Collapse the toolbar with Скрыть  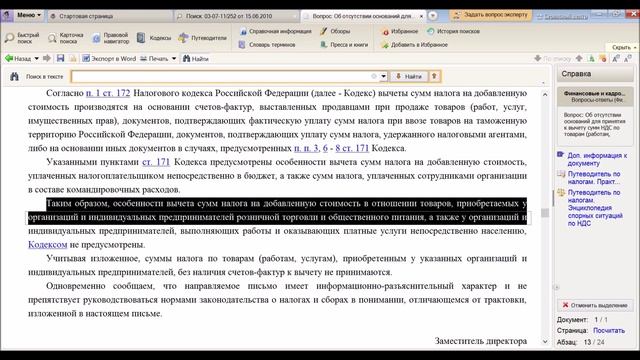[623, 47]
